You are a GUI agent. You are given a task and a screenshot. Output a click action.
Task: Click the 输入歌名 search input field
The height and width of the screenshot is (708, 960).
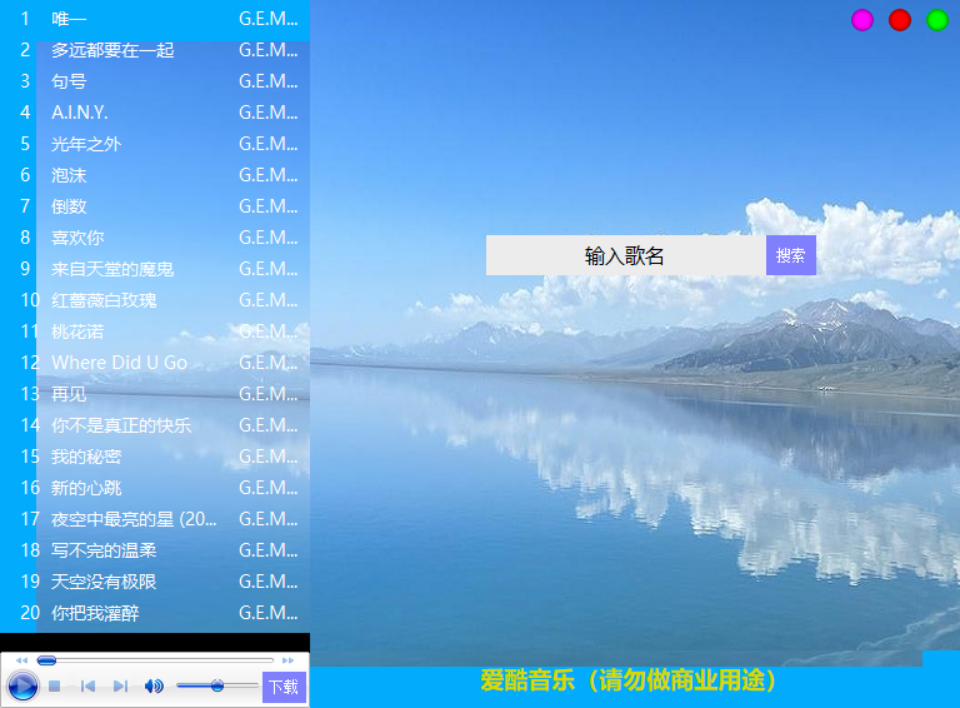click(x=625, y=255)
